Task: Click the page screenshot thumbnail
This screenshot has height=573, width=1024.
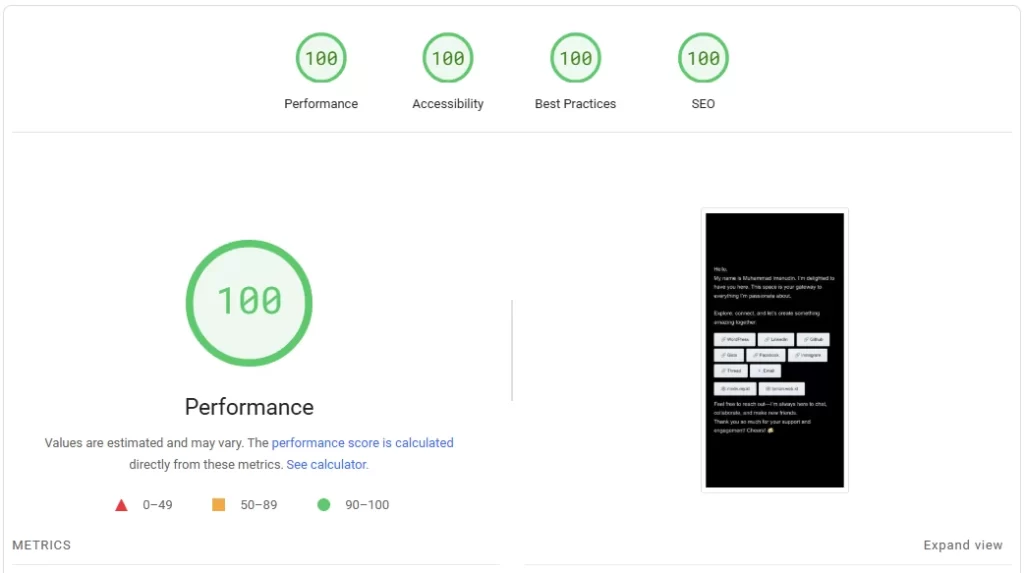Action: tap(774, 350)
